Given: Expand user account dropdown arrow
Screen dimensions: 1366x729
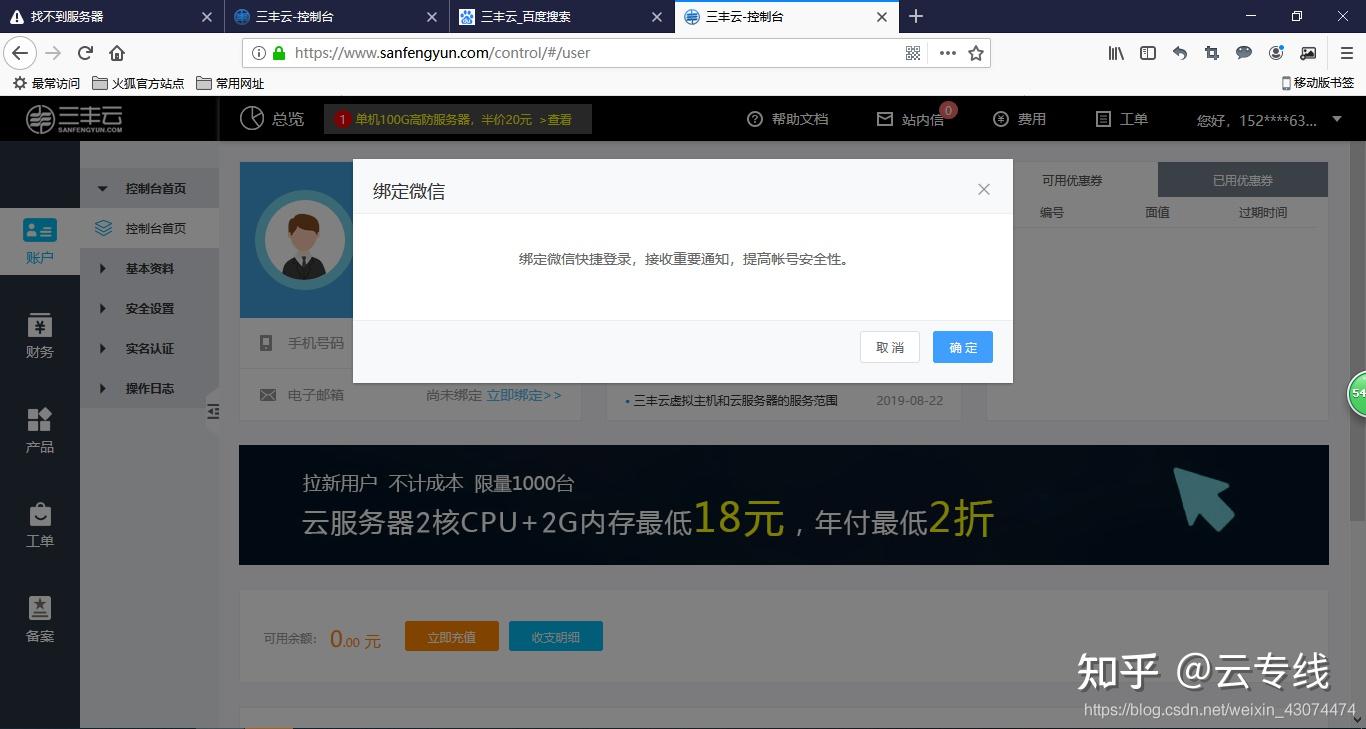Looking at the screenshot, I should [x=1337, y=119].
